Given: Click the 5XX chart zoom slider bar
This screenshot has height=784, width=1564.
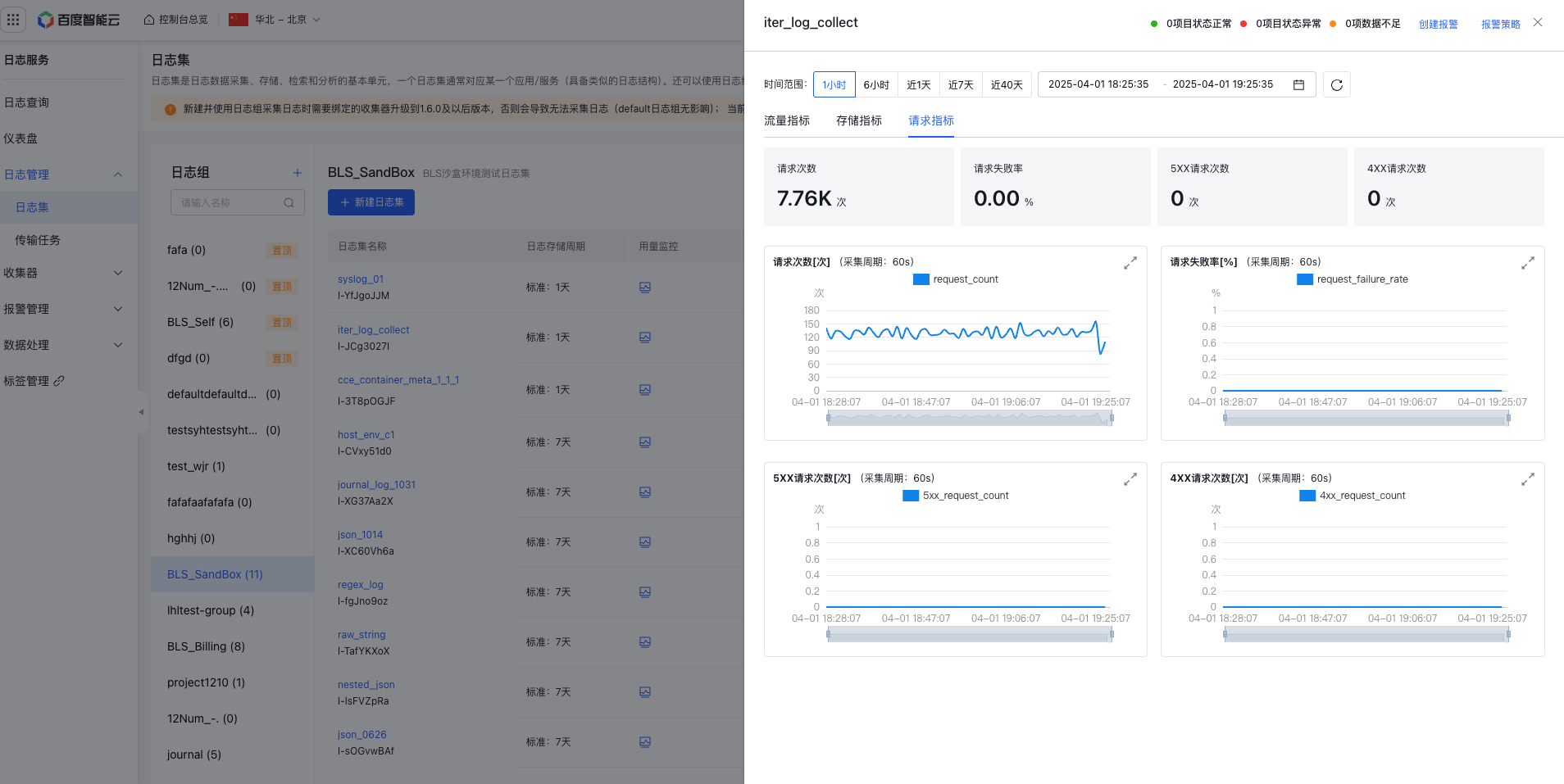Looking at the screenshot, I should click(970, 634).
